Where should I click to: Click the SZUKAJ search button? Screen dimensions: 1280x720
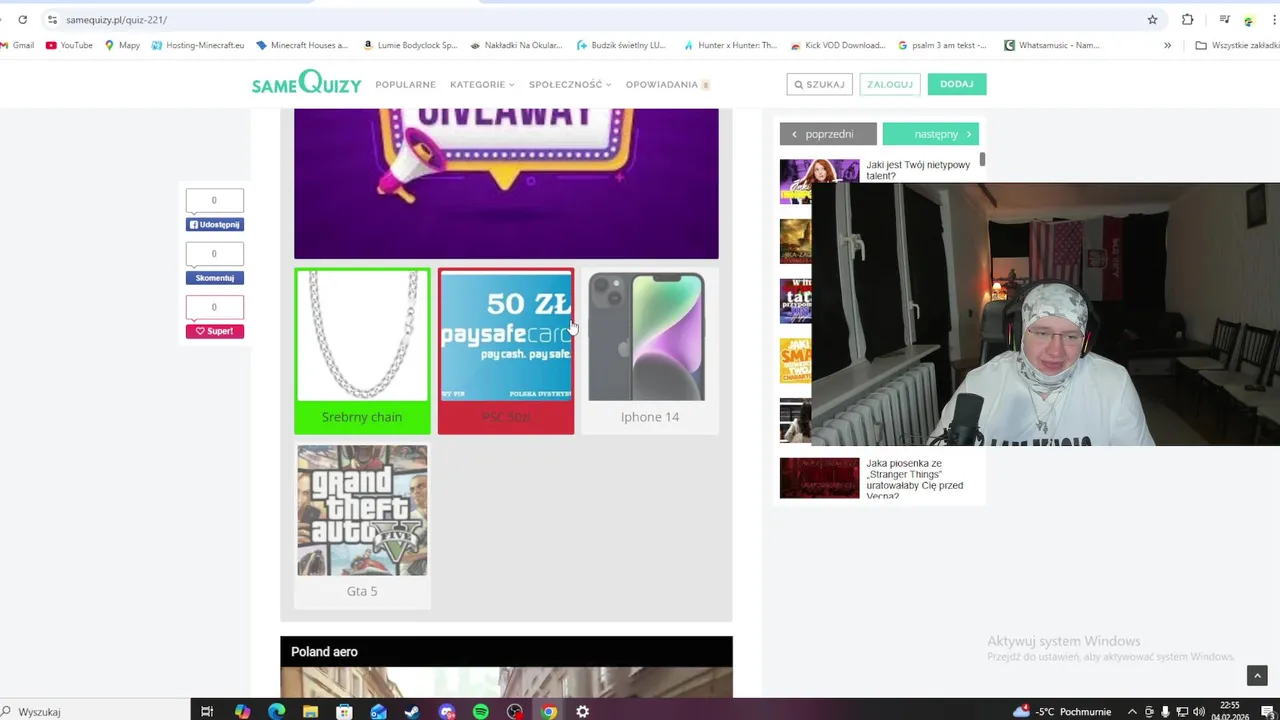820,84
